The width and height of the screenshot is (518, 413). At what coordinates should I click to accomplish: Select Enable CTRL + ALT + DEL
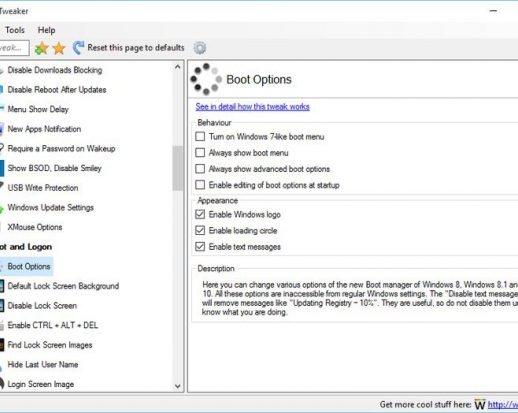(x=53, y=325)
